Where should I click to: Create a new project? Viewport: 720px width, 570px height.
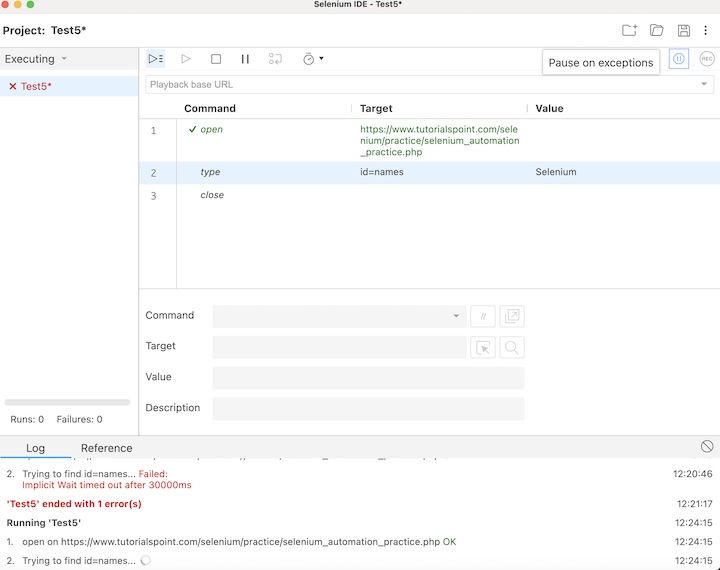(629, 31)
